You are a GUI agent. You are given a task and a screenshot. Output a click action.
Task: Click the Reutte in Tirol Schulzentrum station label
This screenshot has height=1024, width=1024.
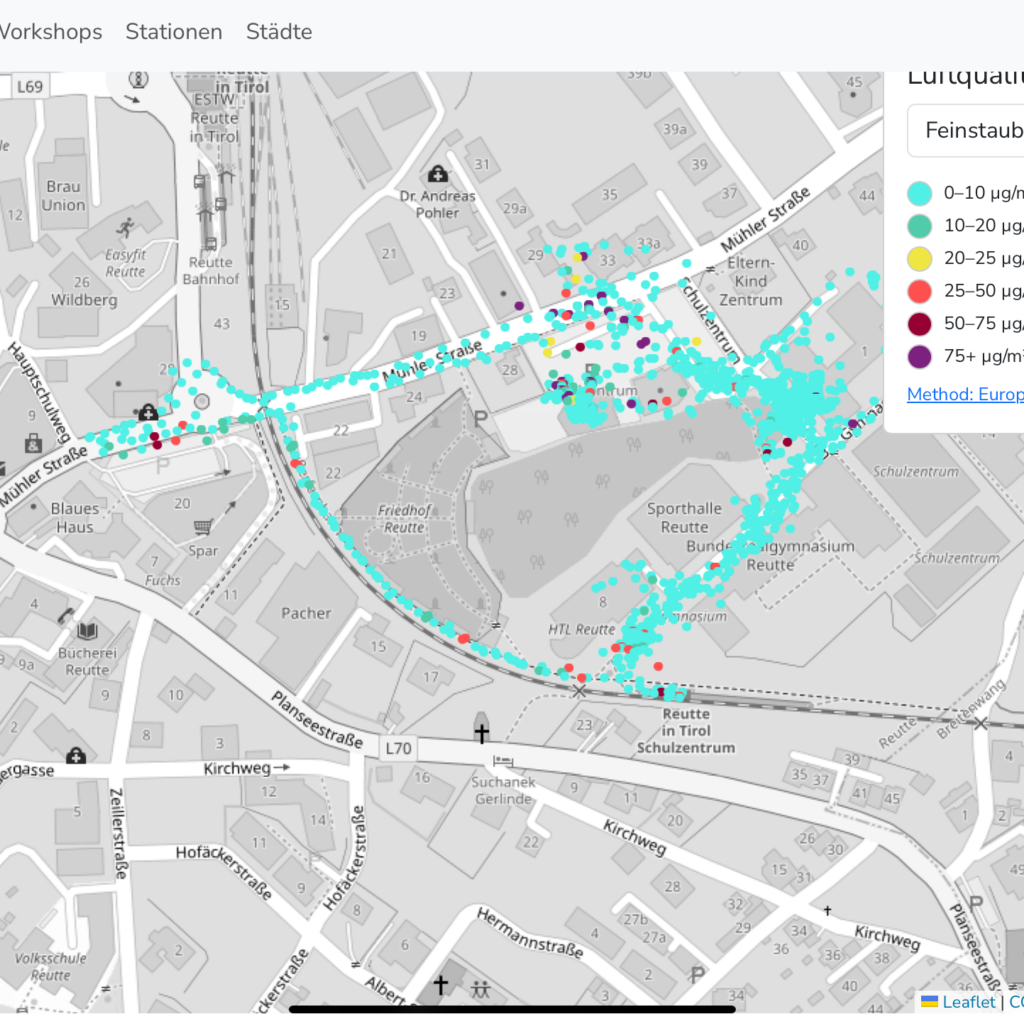click(686, 731)
